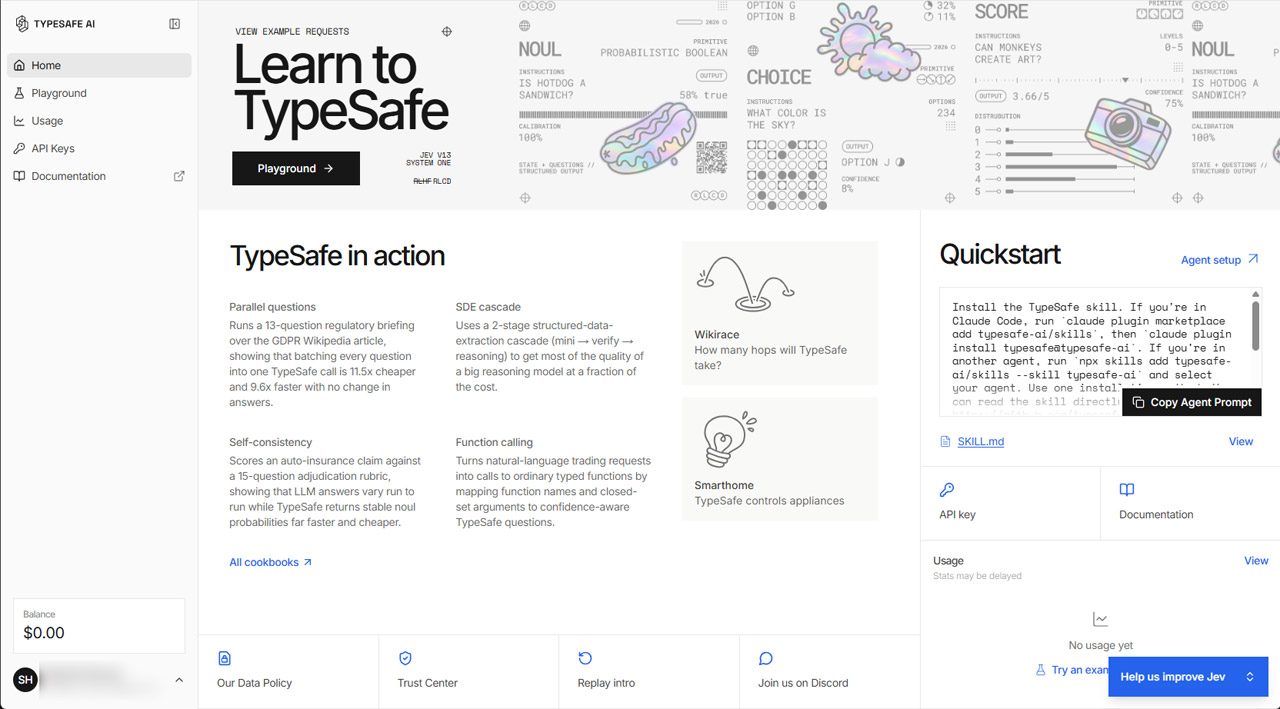Click the TypeSafe AI logo icon

(22, 24)
